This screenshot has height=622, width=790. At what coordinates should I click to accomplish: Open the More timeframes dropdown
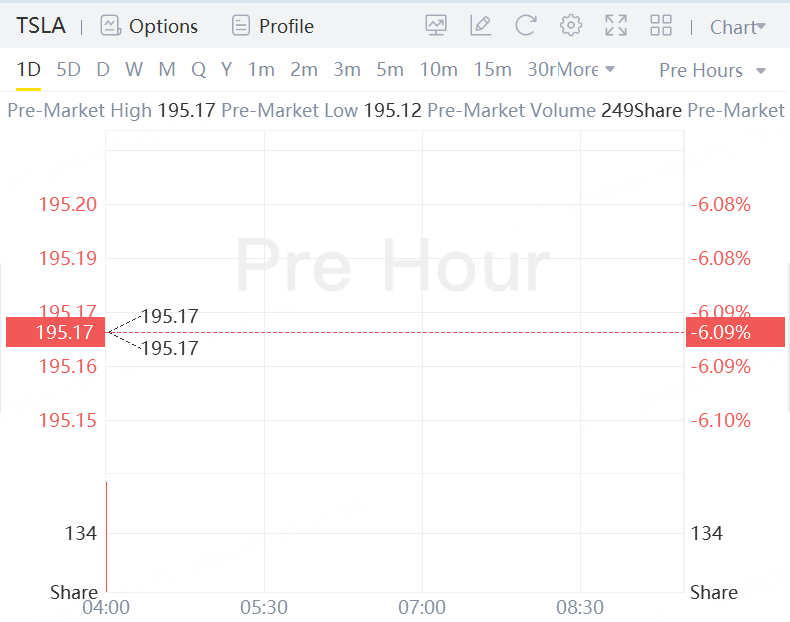click(x=586, y=70)
